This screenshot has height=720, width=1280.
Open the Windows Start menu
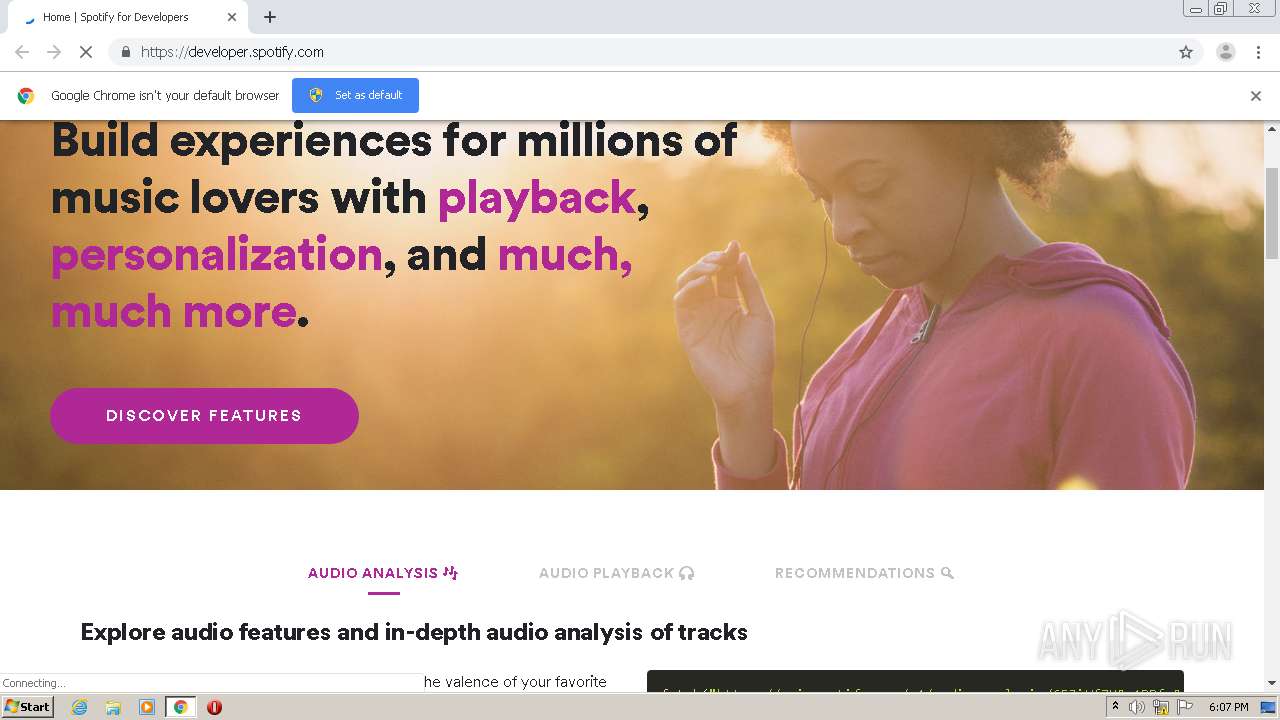point(28,707)
